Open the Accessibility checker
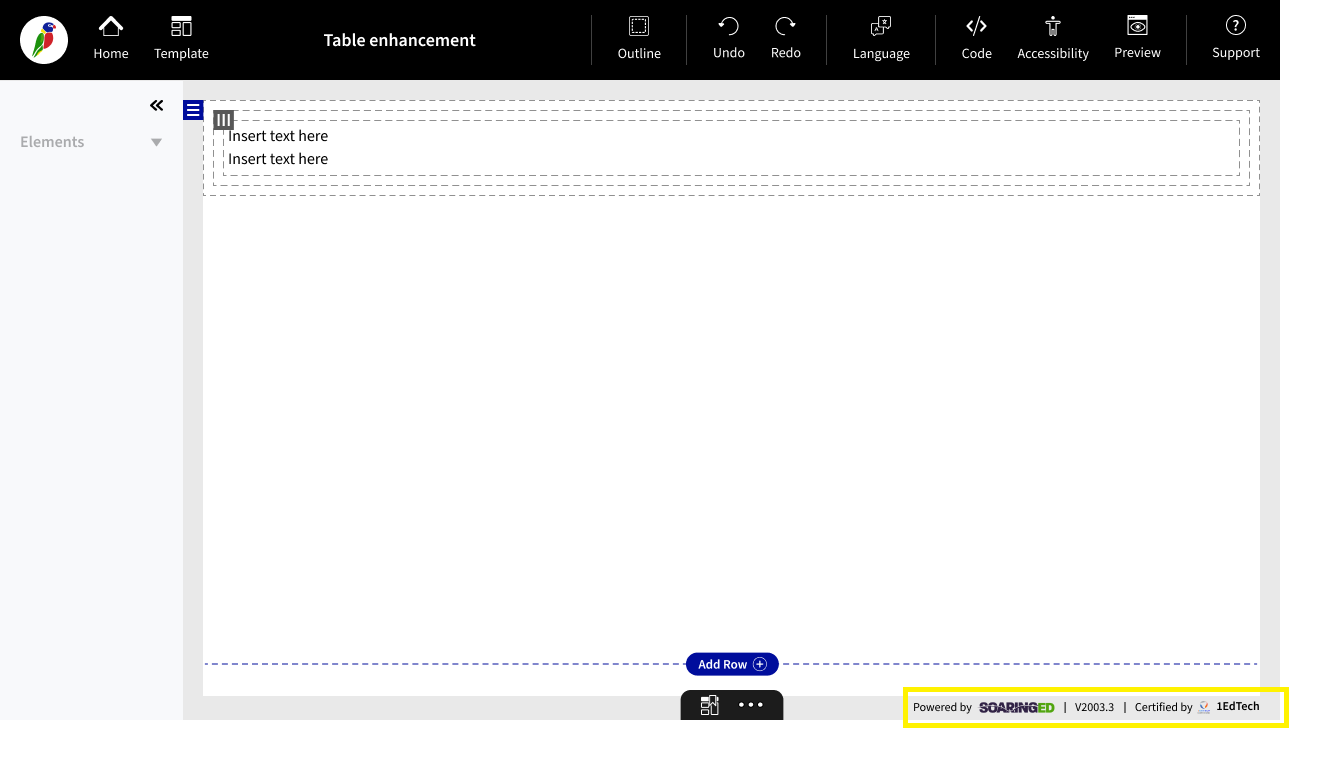Screen dimensions: 1327x767 [1053, 39]
